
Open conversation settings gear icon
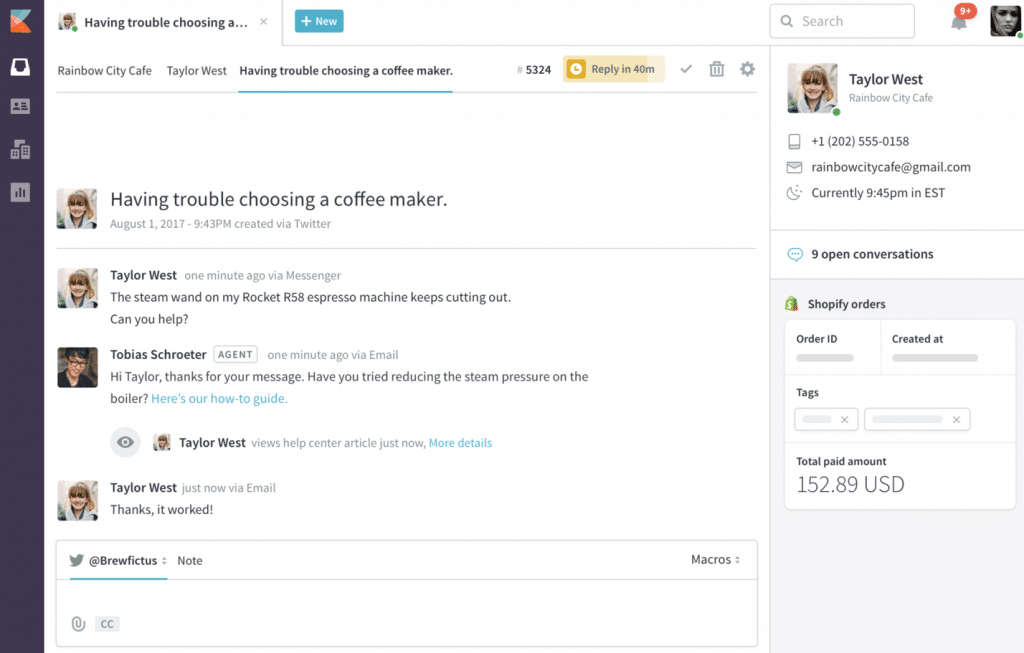[747, 69]
